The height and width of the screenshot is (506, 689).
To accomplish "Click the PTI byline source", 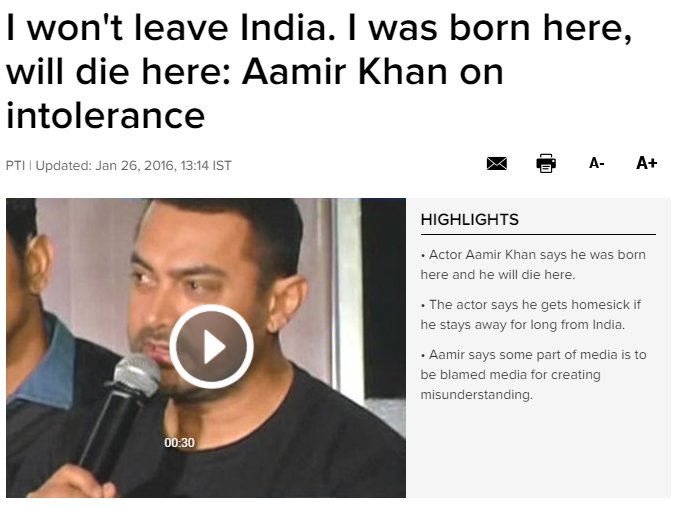I will (16, 165).
